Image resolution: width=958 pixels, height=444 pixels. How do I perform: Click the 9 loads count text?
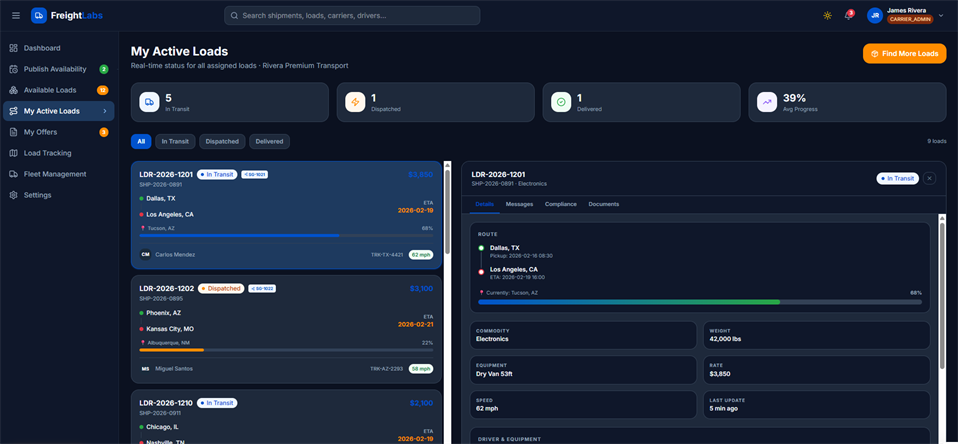coord(937,141)
